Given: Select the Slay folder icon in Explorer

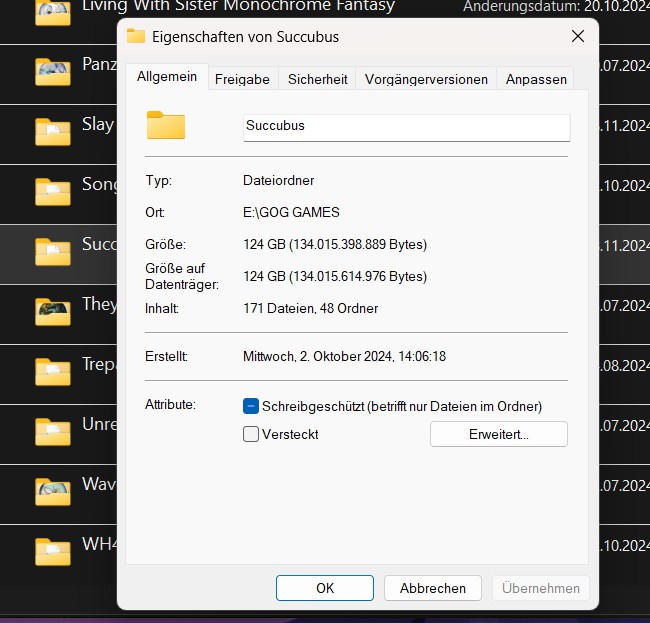Looking at the screenshot, I should [53, 132].
